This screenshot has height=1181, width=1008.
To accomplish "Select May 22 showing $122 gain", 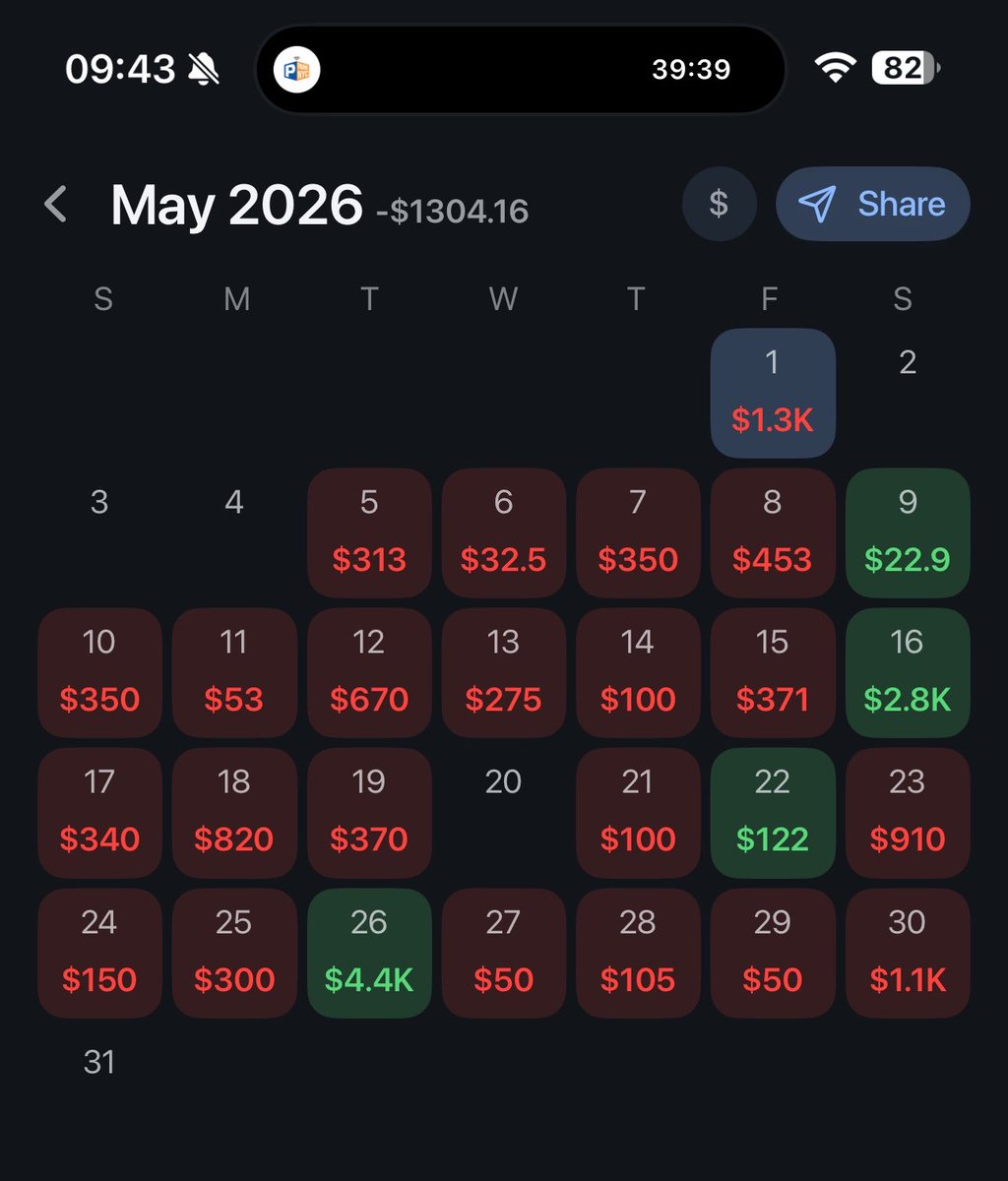I will [x=773, y=813].
